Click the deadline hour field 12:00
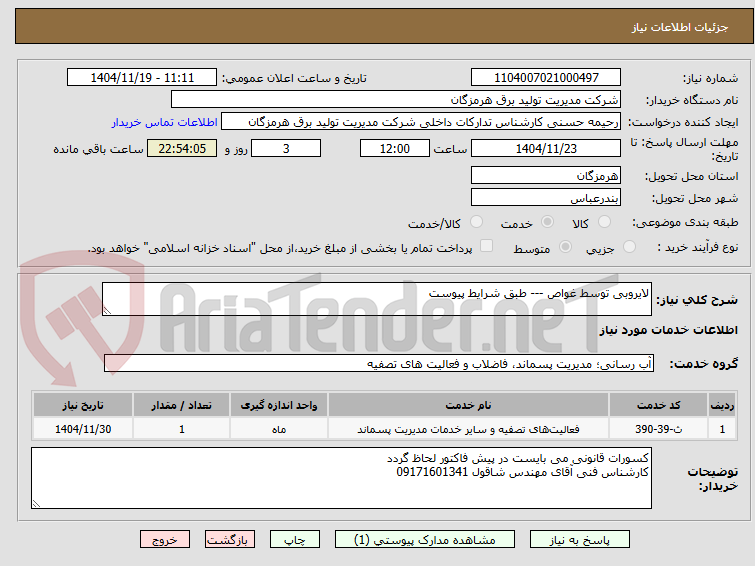 395,148
